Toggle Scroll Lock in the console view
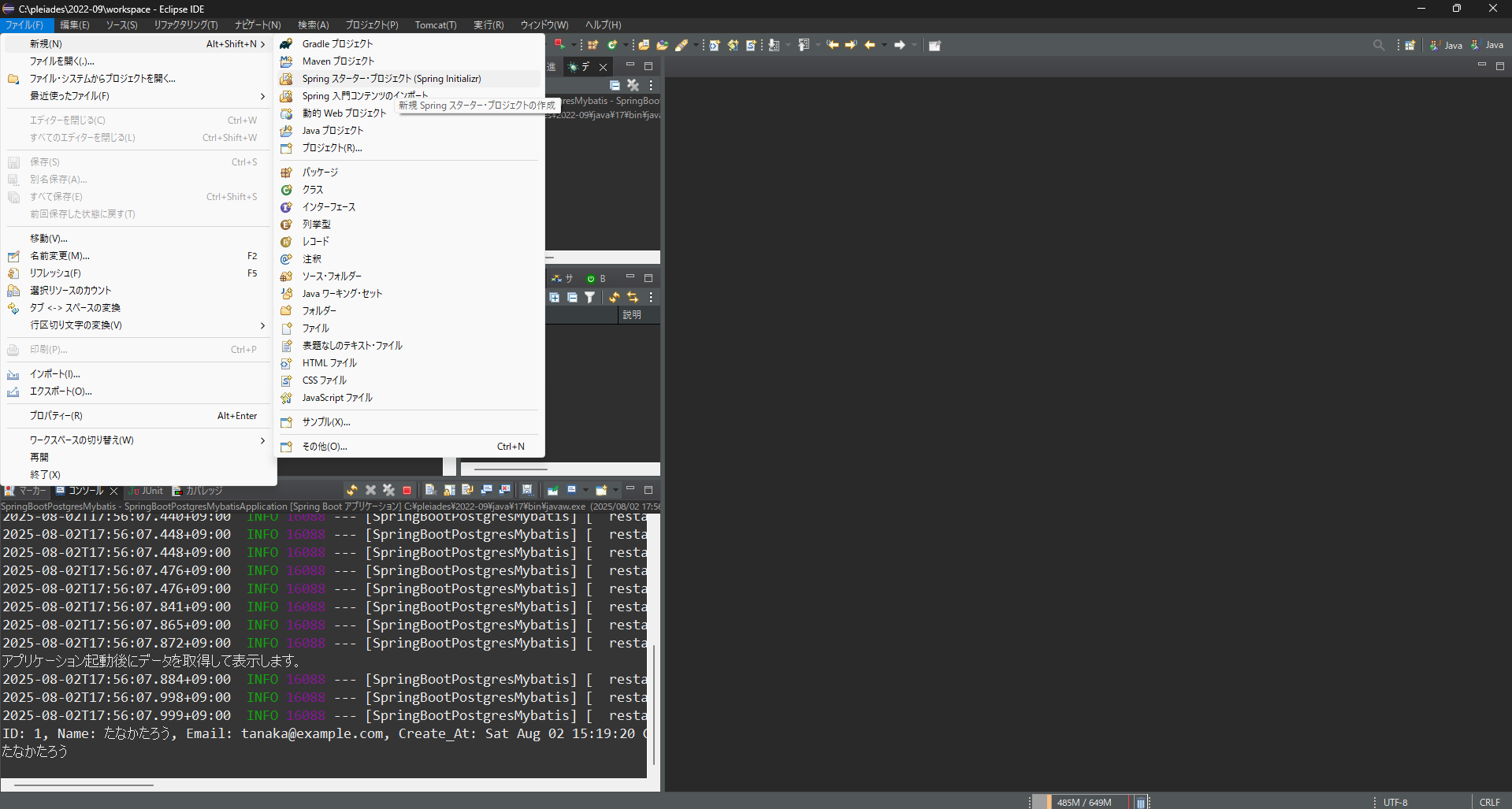This screenshot has width=1512, height=809. (x=449, y=490)
